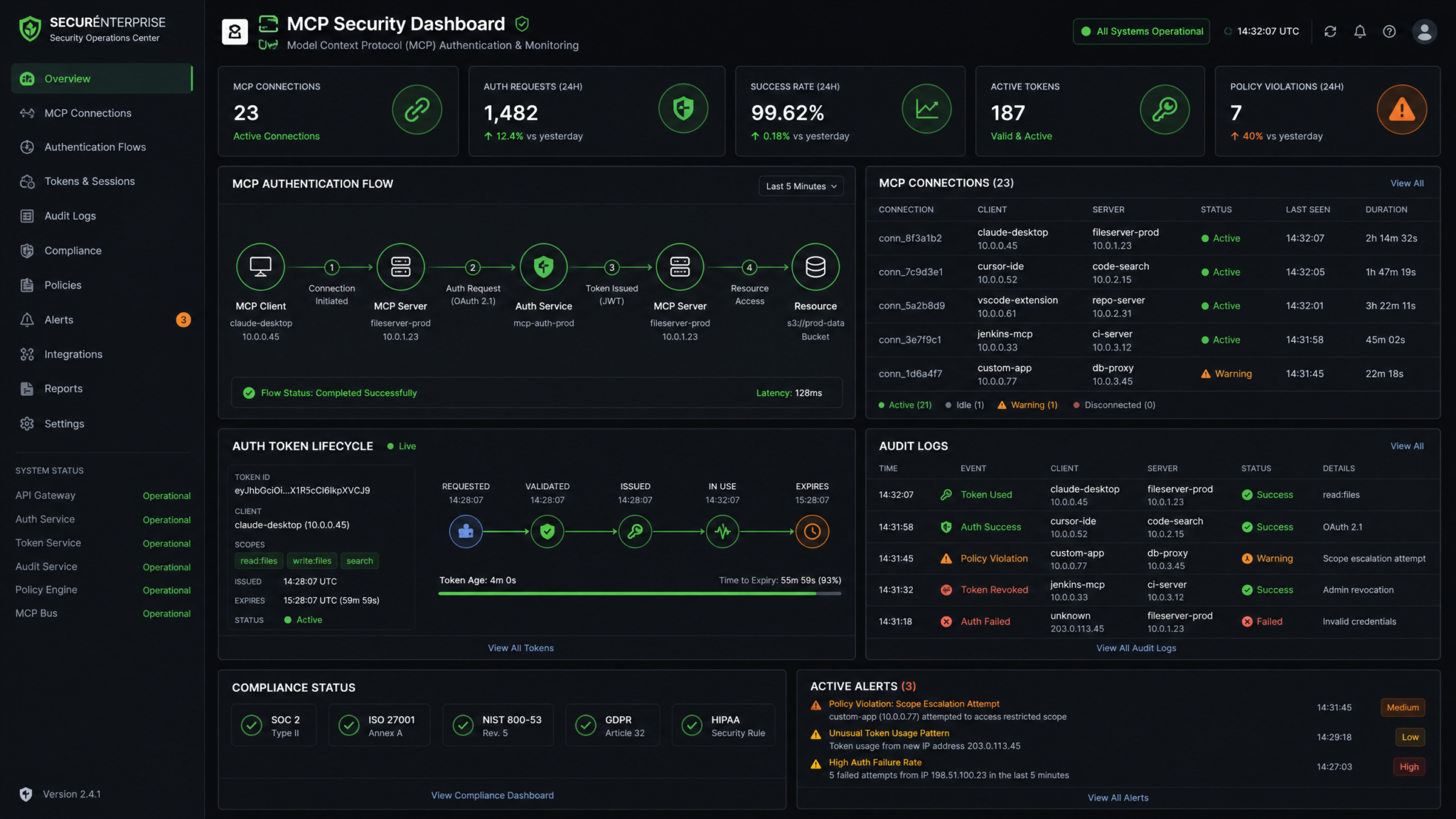This screenshot has width=1456, height=819.
Task: Click the Validated shield stage icon
Action: click(x=547, y=531)
